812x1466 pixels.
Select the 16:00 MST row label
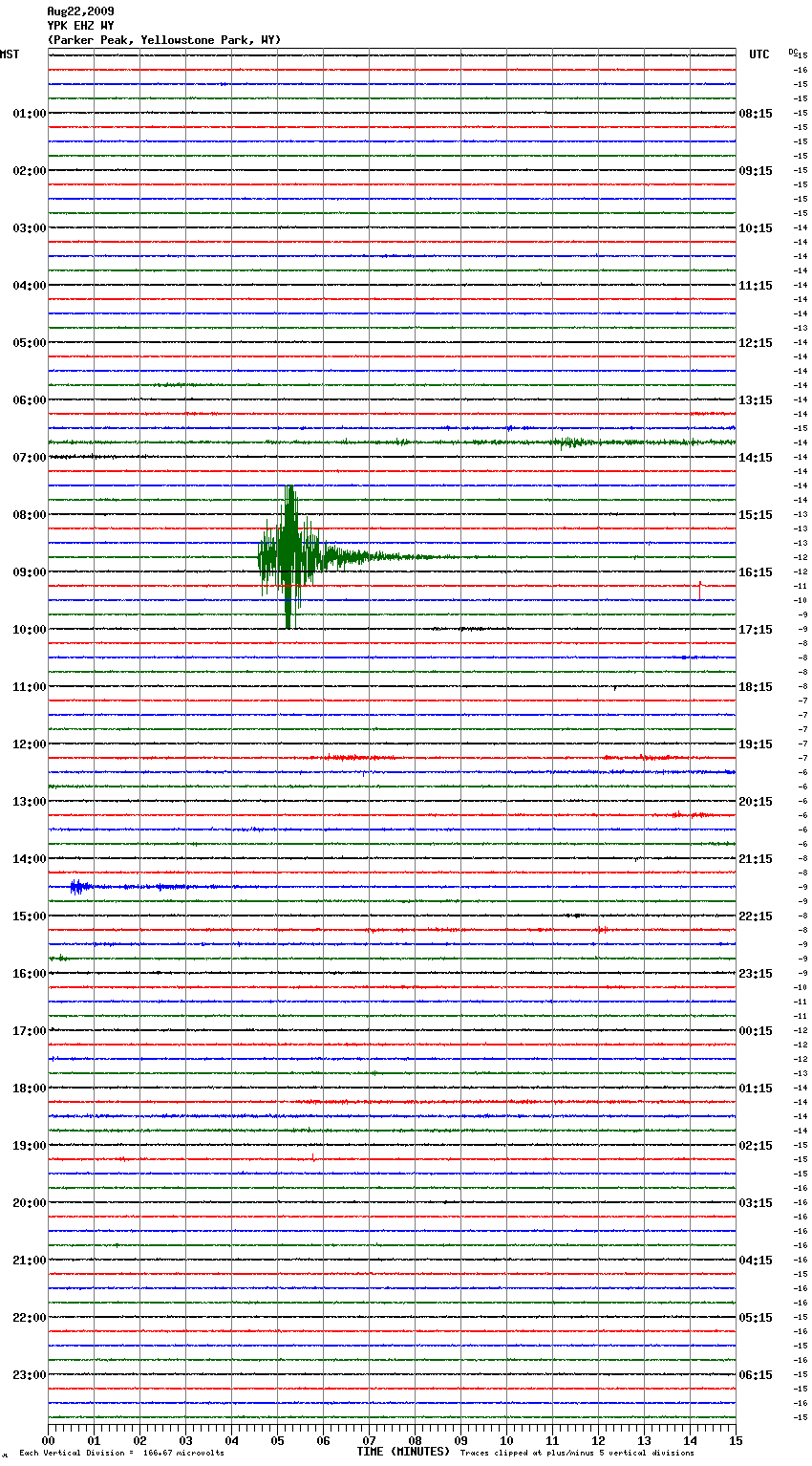click(x=29, y=974)
